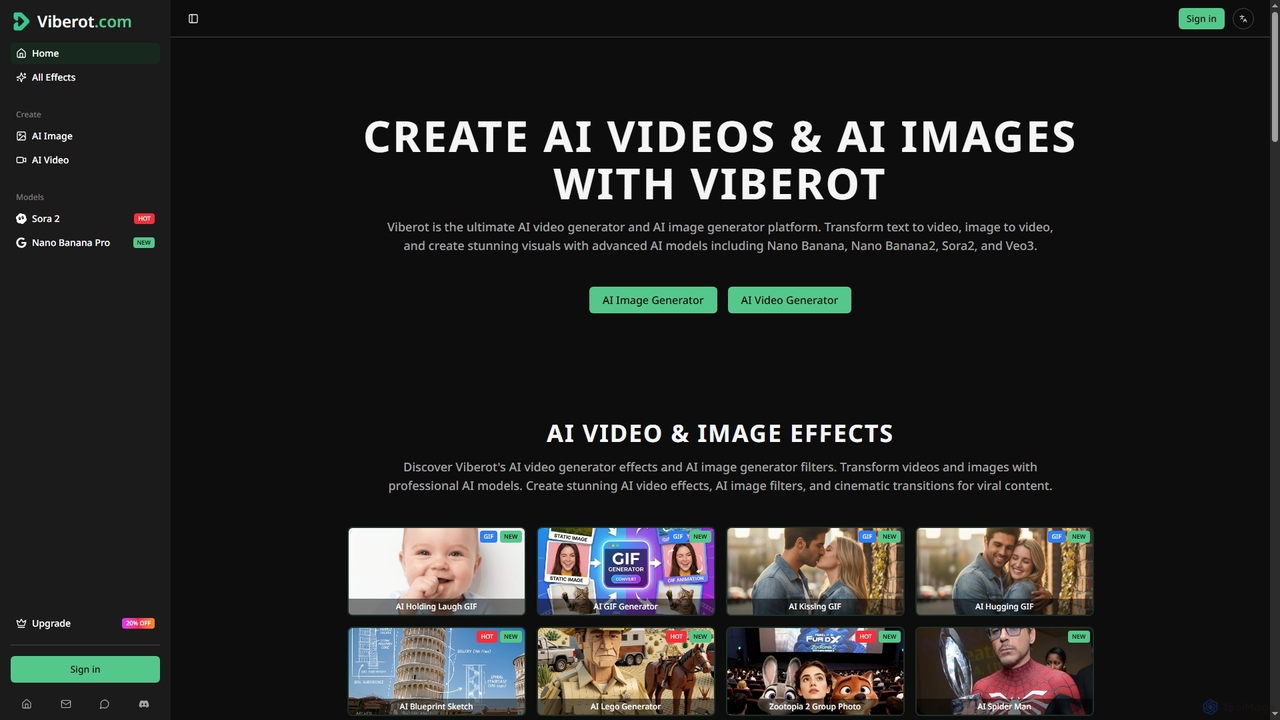Click the "Models" sidebar section label
The image size is (1280, 720).
pyautogui.click(x=30, y=197)
